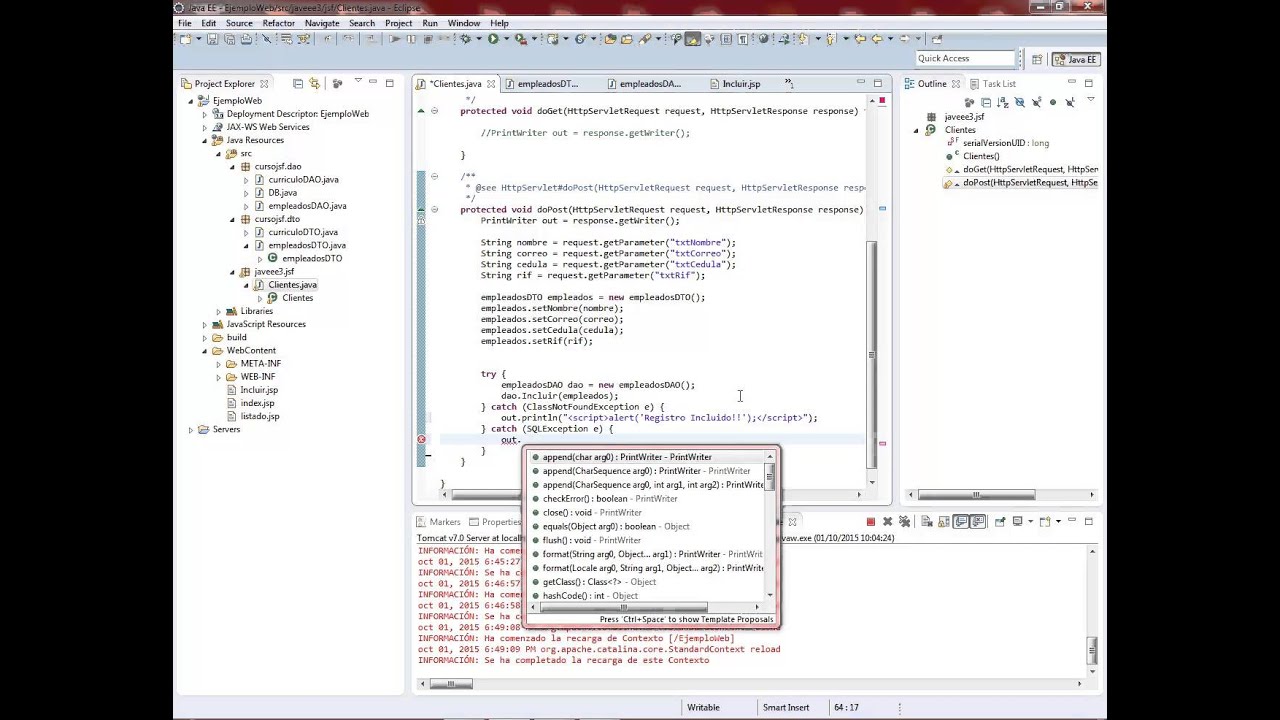
Task: Toggle Hide Local Types in Outline
Action: (1070, 102)
